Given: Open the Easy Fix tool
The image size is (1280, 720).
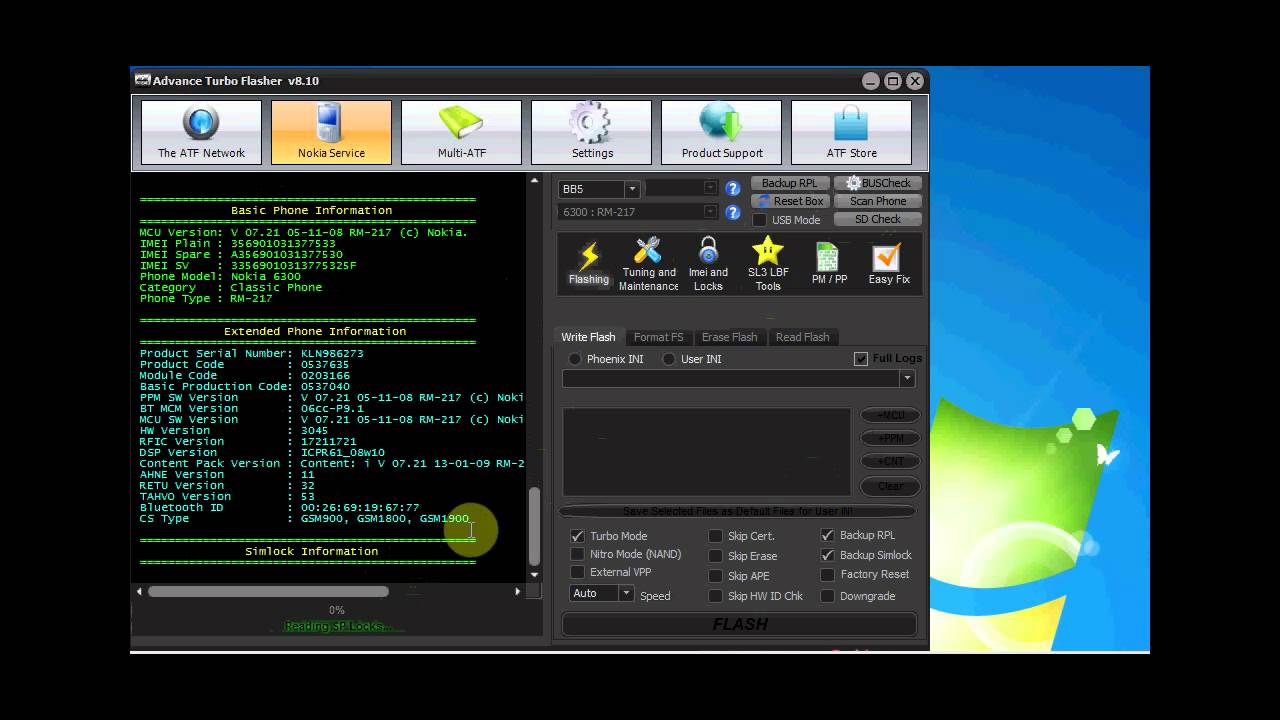Looking at the screenshot, I should coord(888,264).
